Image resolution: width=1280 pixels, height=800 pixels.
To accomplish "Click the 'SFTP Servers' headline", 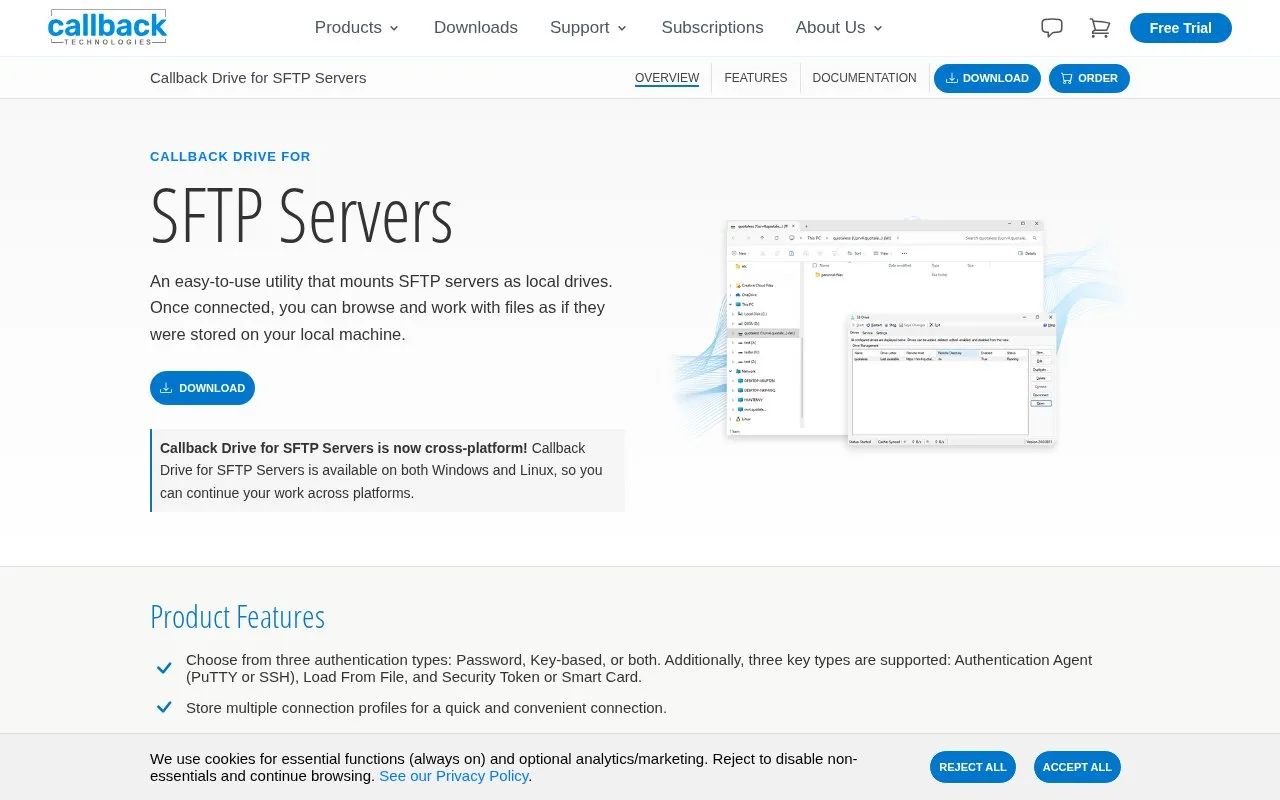I will point(301,215).
